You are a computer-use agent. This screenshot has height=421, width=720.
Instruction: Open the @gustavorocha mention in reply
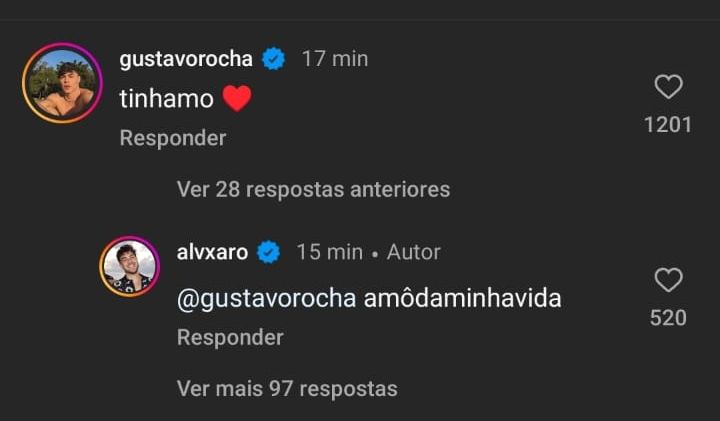click(x=266, y=299)
